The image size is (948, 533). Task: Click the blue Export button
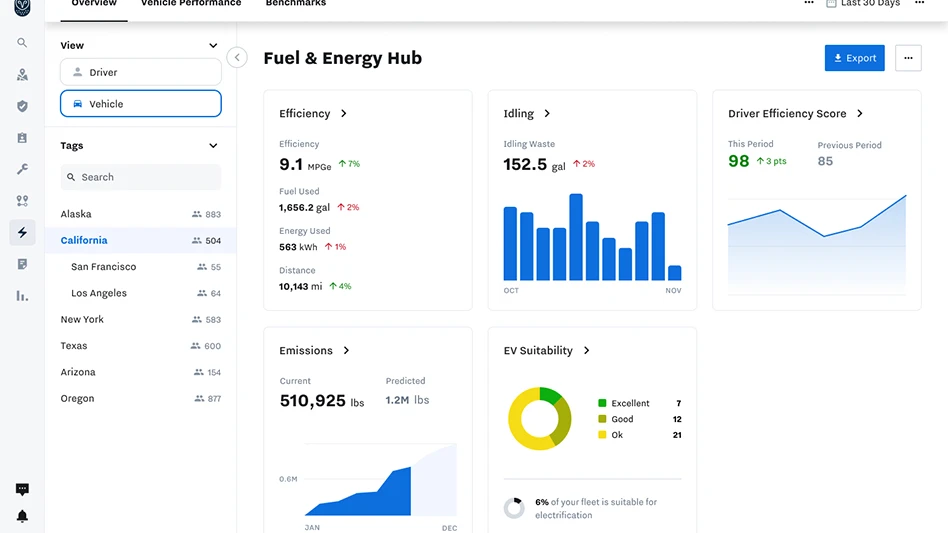854,58
